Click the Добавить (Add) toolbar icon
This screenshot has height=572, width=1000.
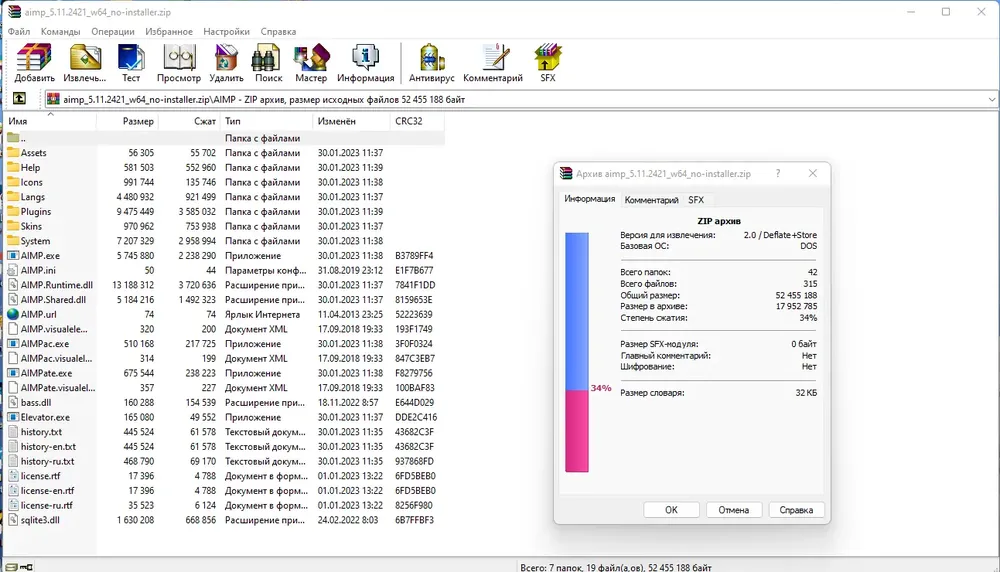point(35,62)
